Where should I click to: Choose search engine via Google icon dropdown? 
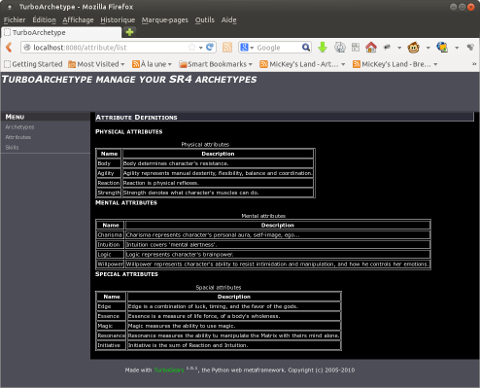pos(247,48)
